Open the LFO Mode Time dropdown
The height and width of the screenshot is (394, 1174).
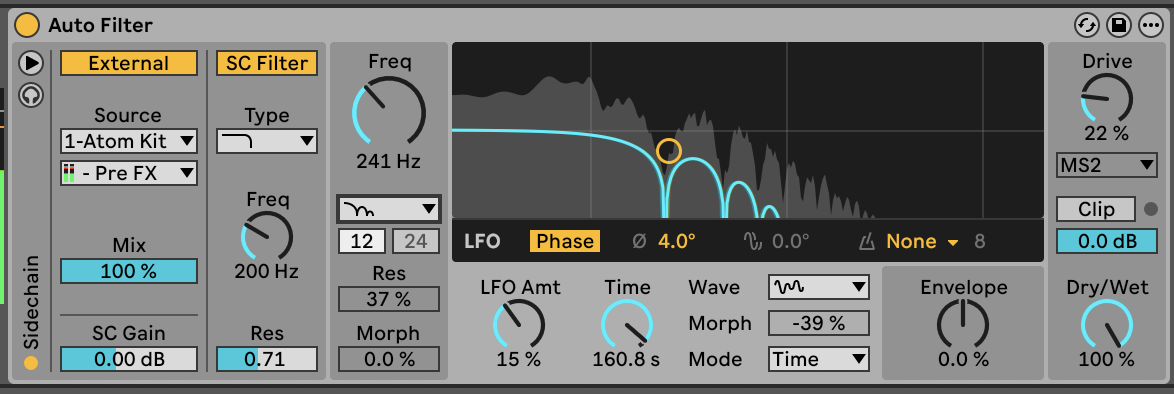coord(818,359)
